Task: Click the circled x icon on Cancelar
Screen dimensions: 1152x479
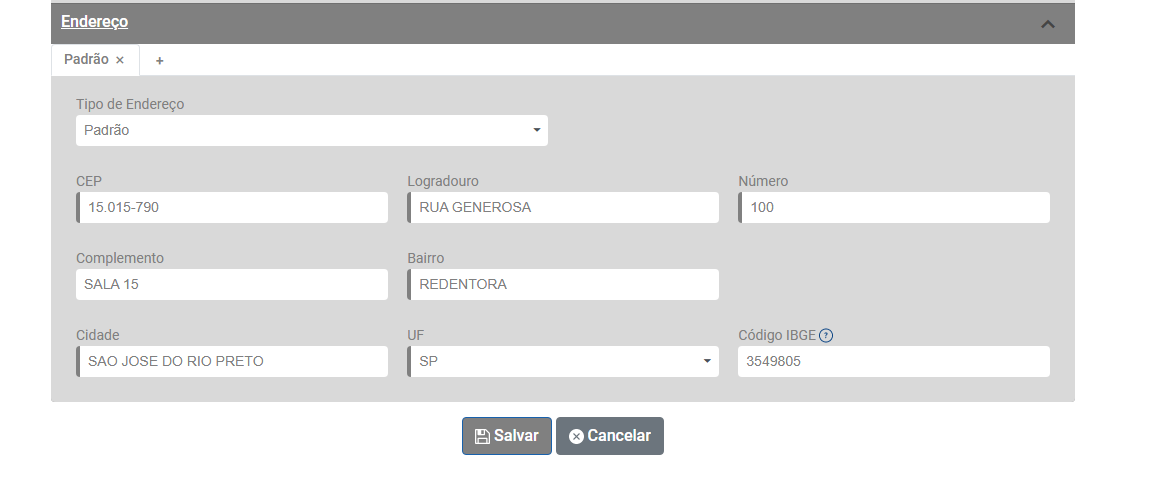Action: 576,436
